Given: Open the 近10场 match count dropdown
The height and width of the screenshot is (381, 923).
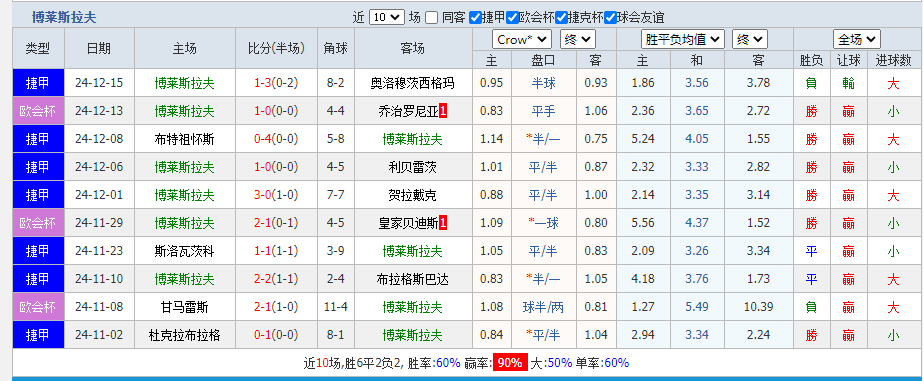Looking at the screenshot, I should [387, 18].
